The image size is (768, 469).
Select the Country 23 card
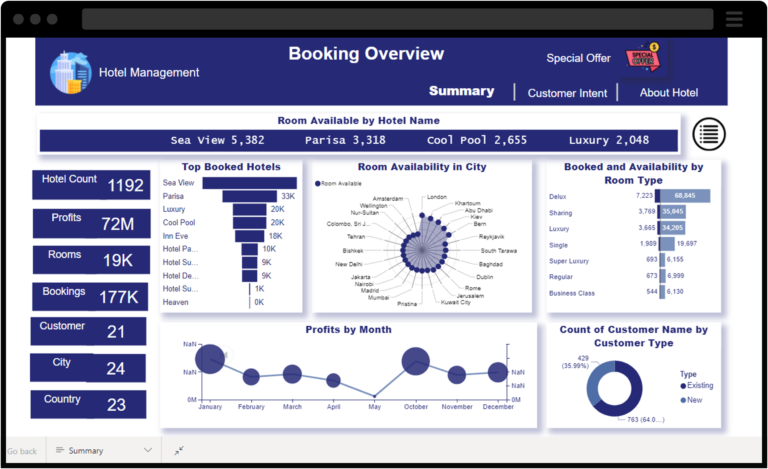point(88,404)
